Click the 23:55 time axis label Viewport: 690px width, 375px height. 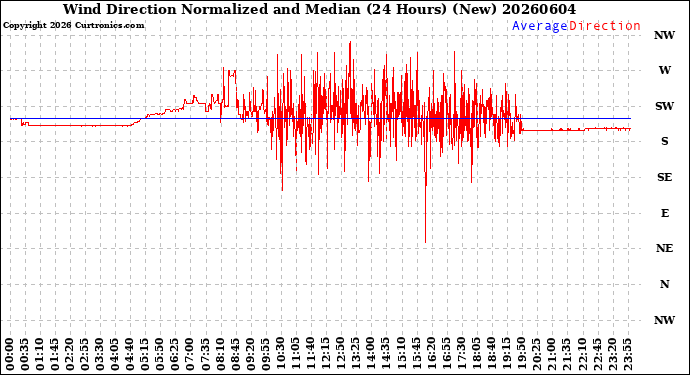click(627, 355)
